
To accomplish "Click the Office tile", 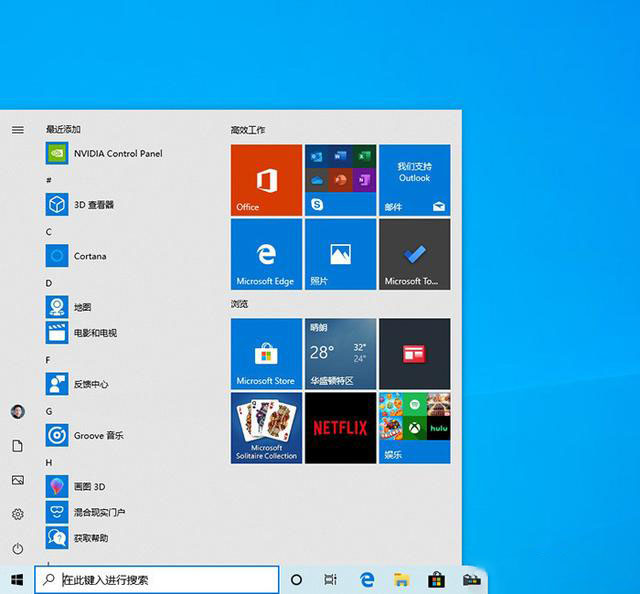I will click(x=267, y=180).
